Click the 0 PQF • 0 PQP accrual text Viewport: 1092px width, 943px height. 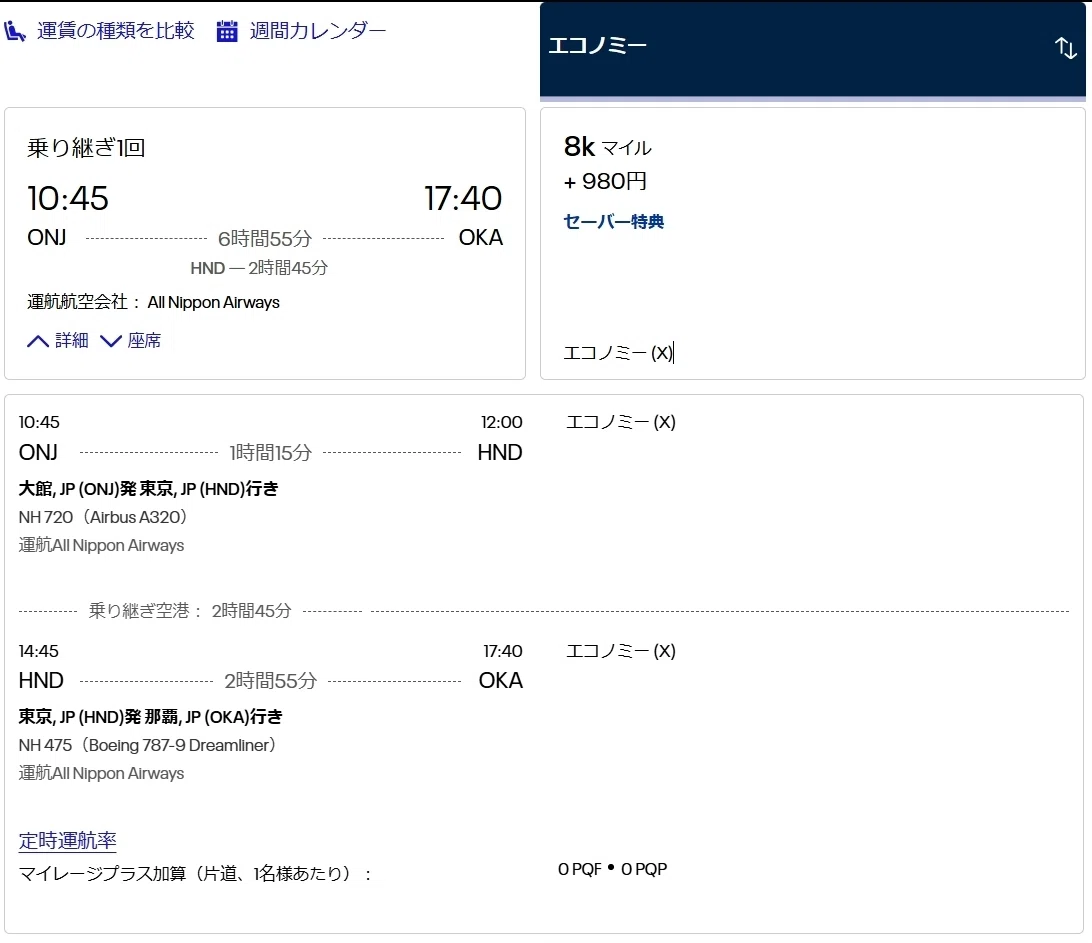[613, 869]
